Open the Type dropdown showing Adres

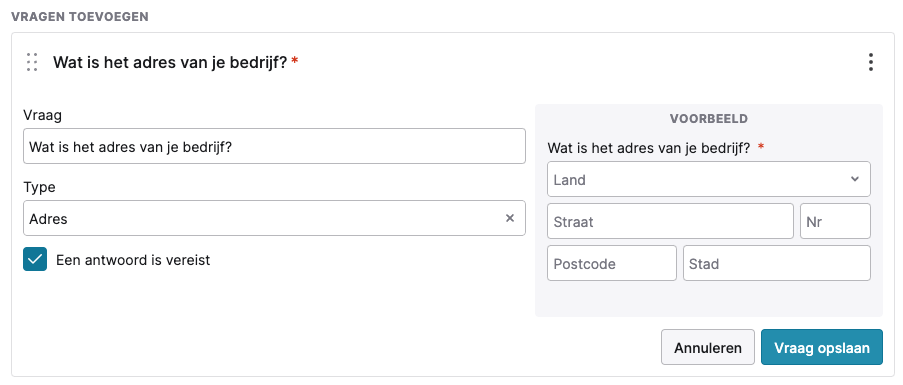[274, 218]
